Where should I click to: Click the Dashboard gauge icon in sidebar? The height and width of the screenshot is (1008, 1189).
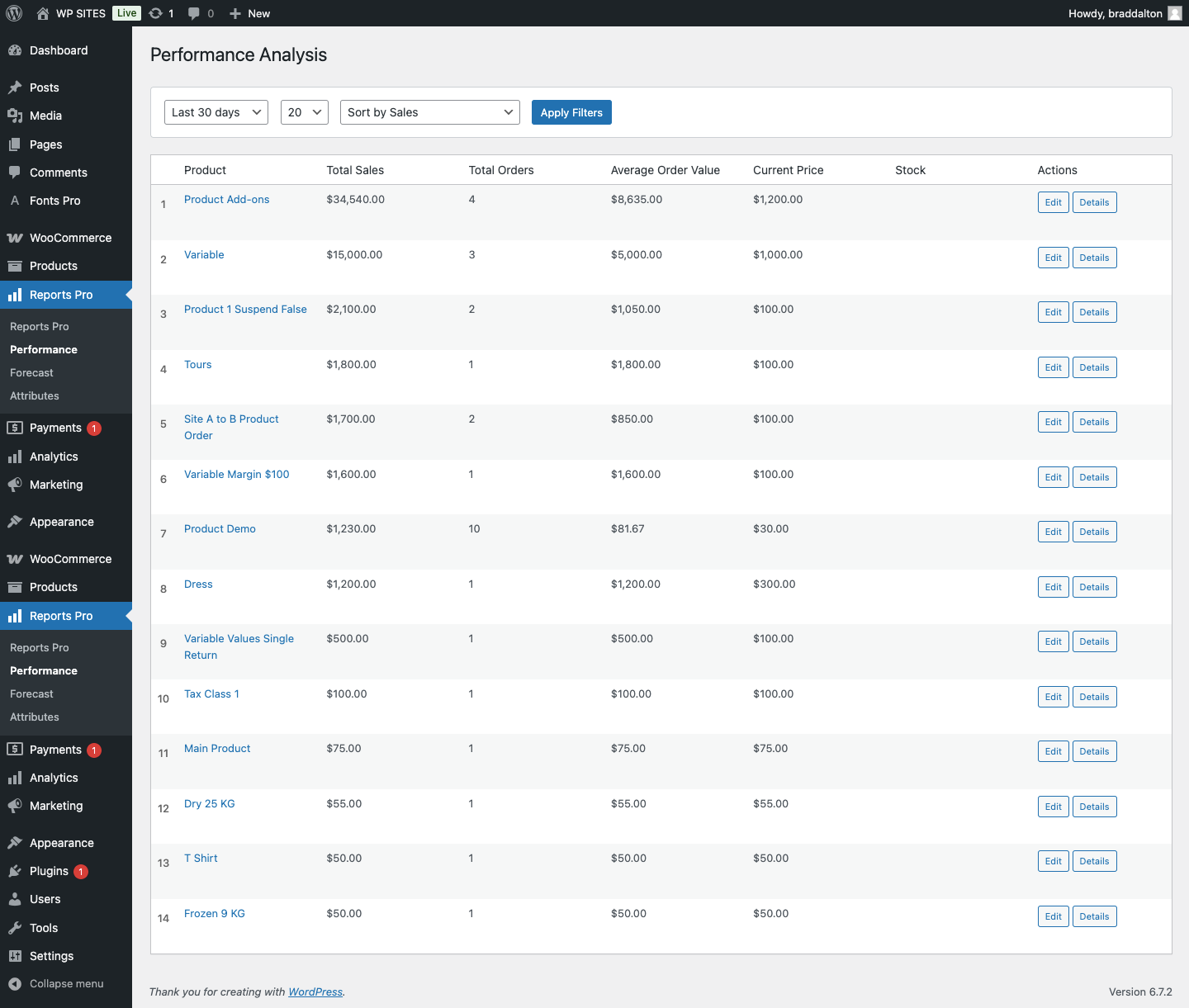point(15,50)
